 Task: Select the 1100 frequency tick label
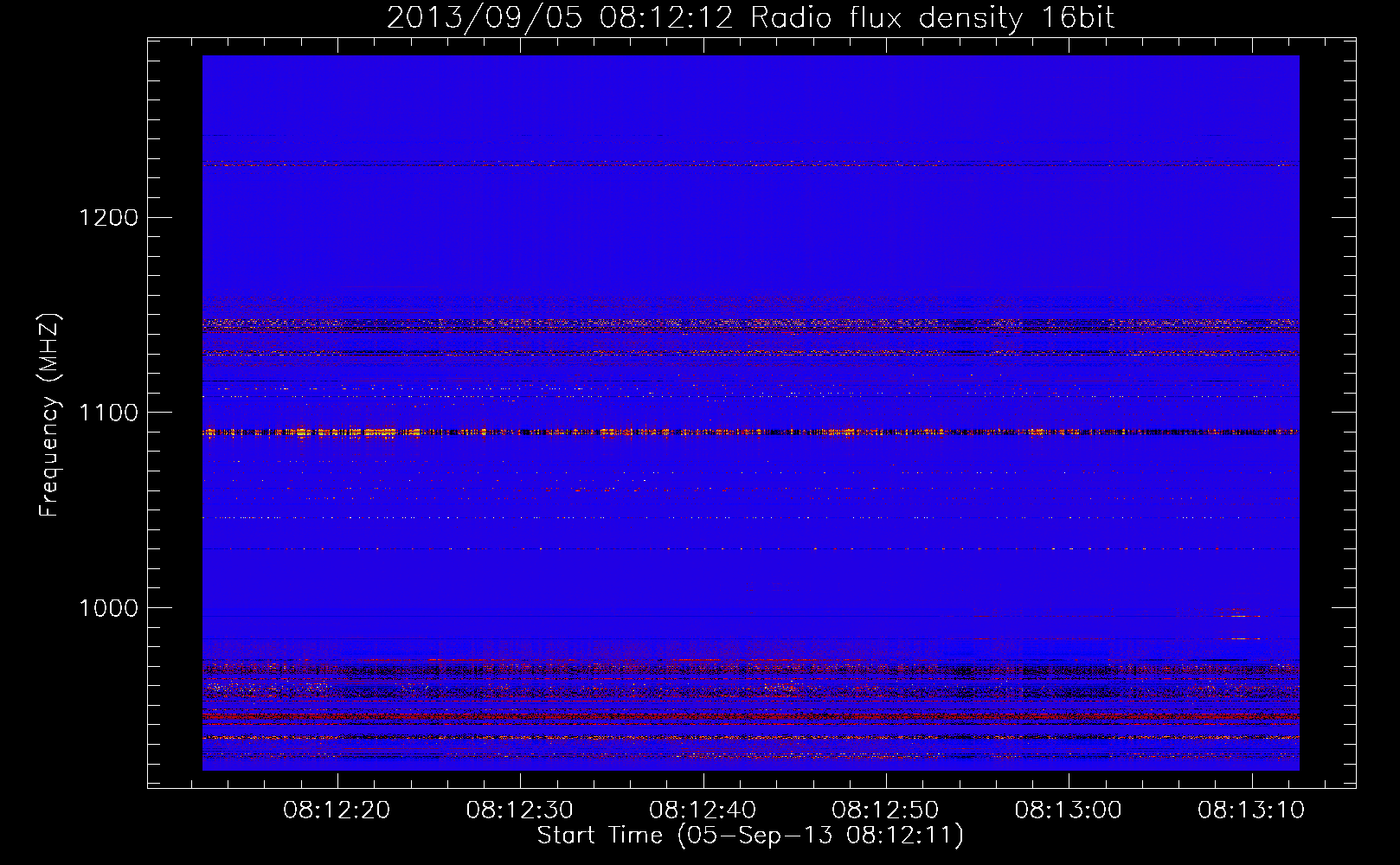click(108, 413)
